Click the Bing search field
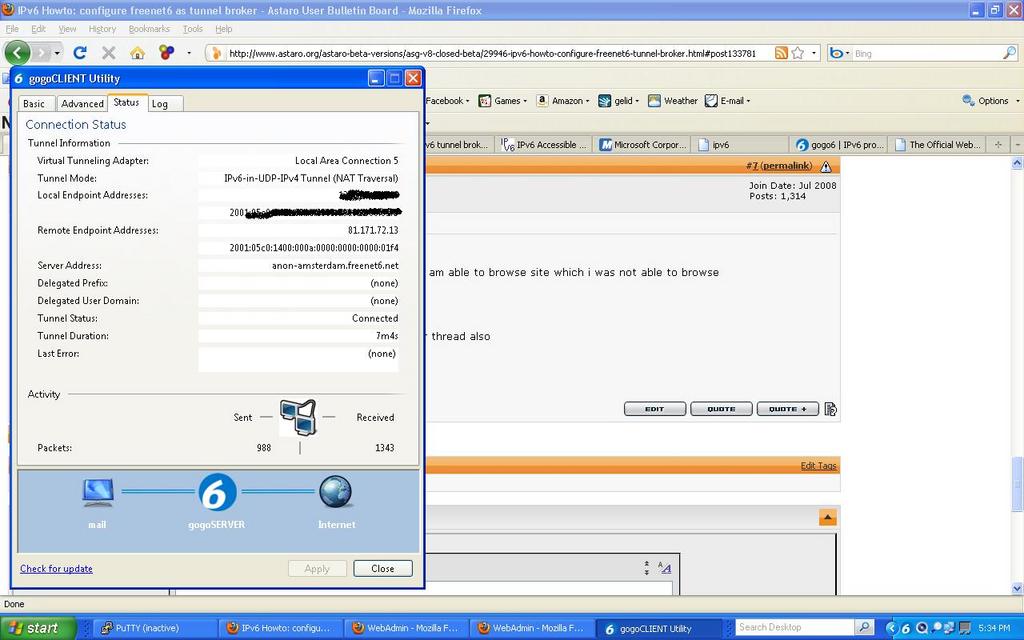 click(927, 54)
